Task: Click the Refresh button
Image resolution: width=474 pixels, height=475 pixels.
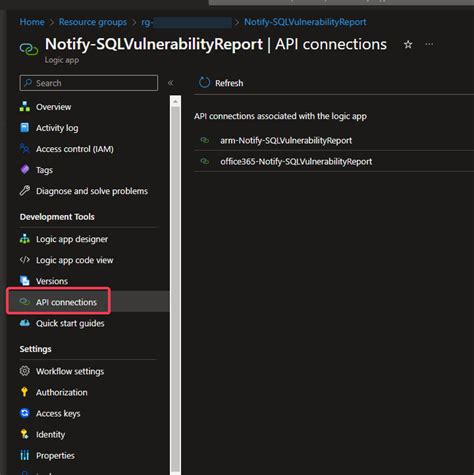Action: (221, 83)
